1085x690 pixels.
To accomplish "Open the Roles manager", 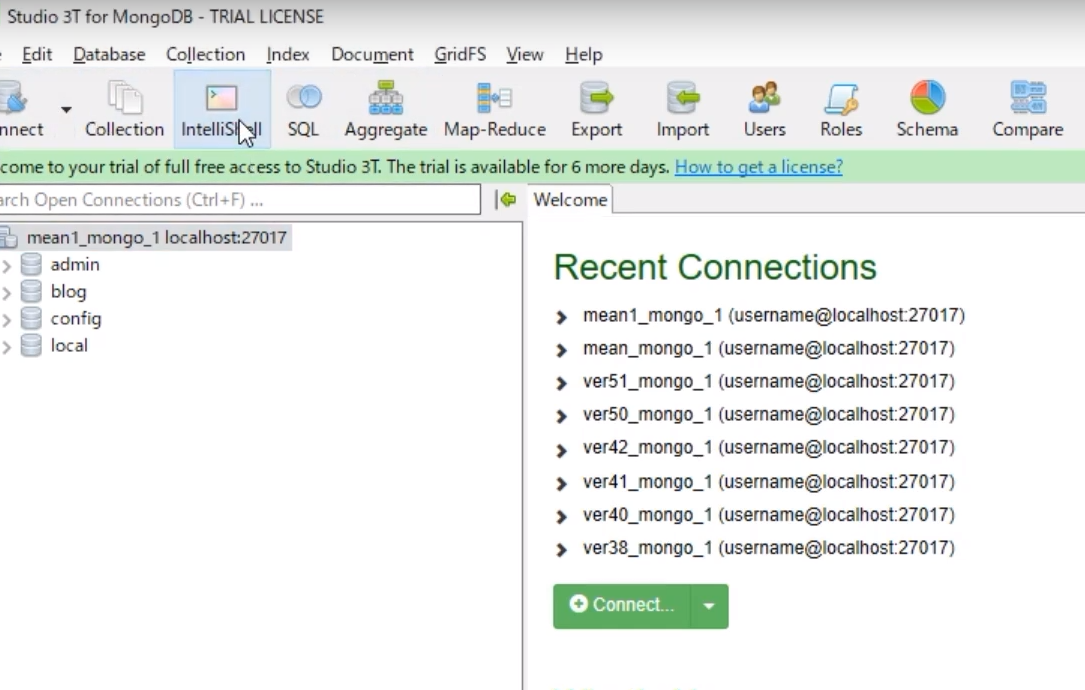I will [x=841, y=109].
